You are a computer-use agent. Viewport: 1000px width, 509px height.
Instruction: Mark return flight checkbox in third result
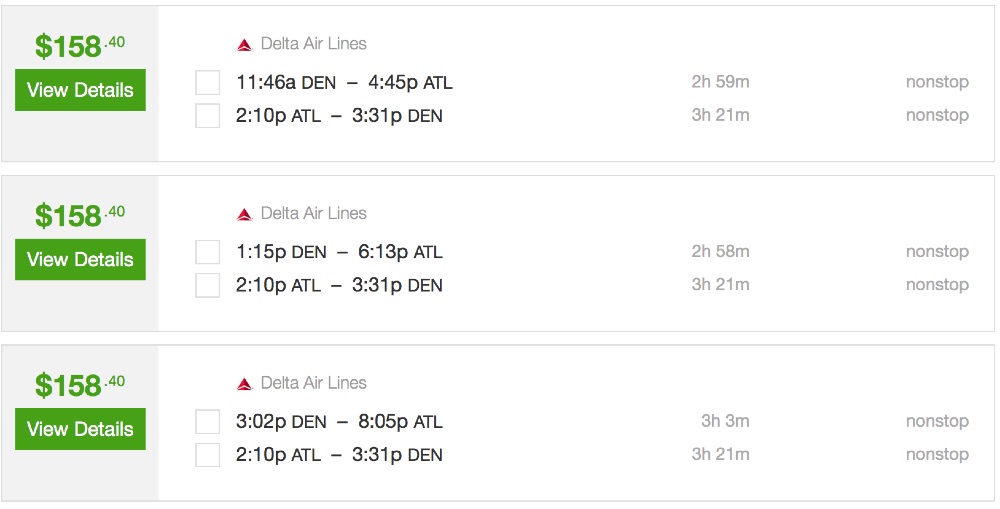coord(208,455)
